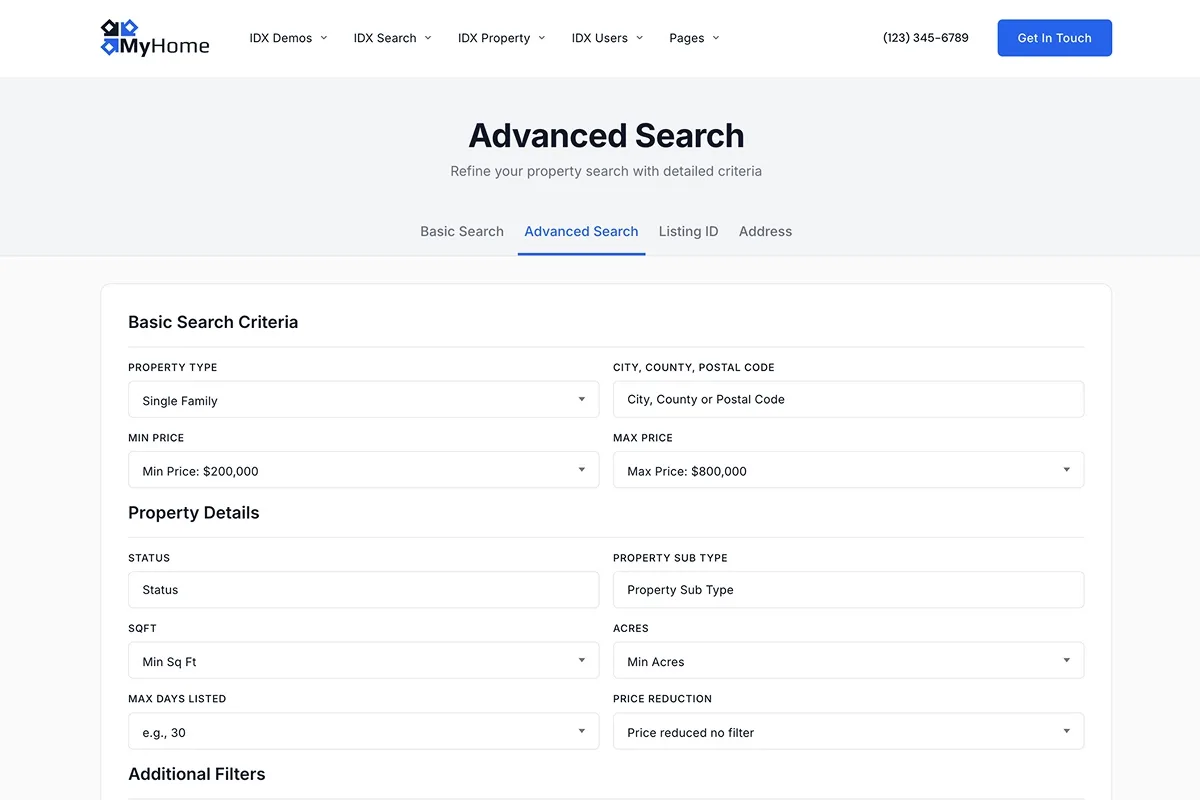This screenshot has height=800, width=1200.
Task: Click the MyHome logo
Action: [x=155, y=38]
